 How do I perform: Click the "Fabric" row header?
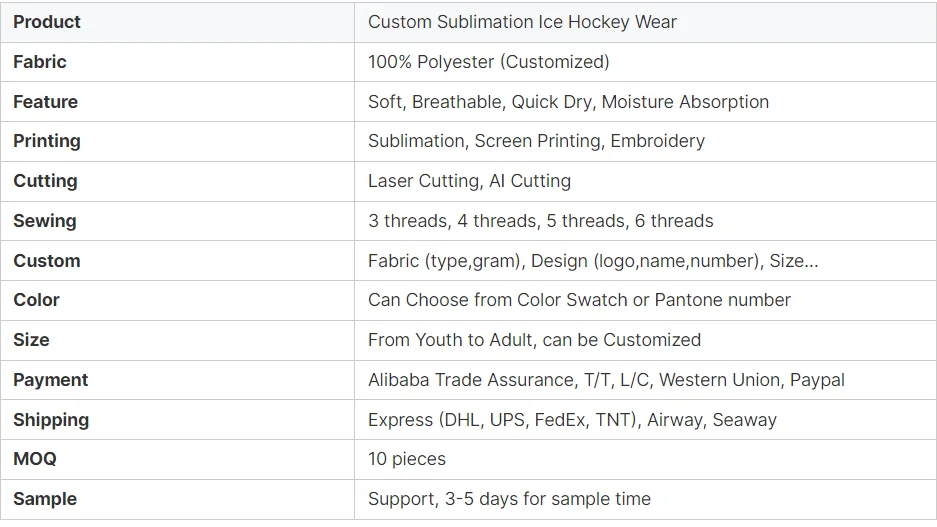(41, 62)
